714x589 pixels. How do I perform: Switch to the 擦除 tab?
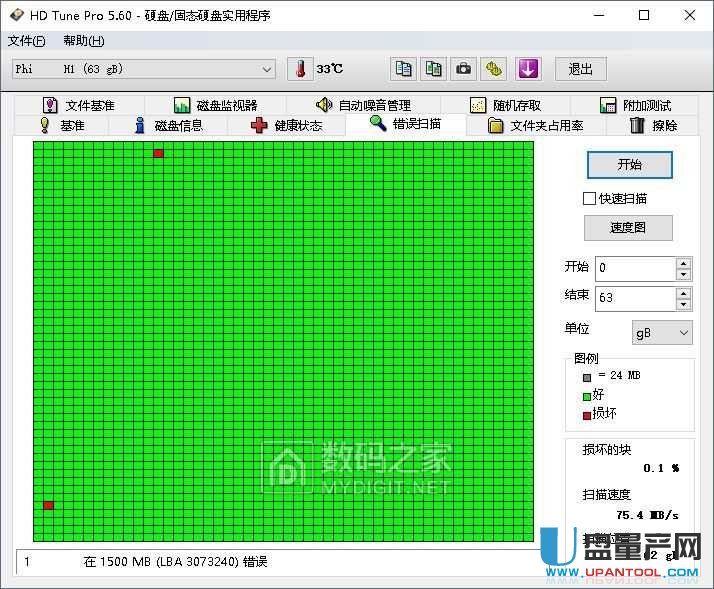coord(653,125)
